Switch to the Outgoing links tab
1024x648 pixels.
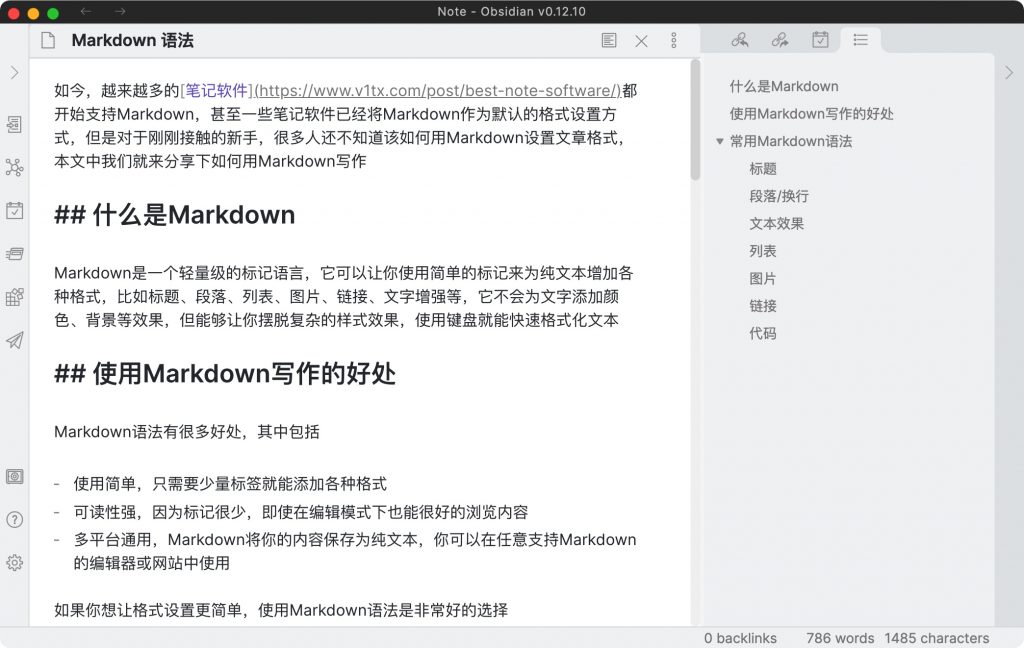[780, 40]
